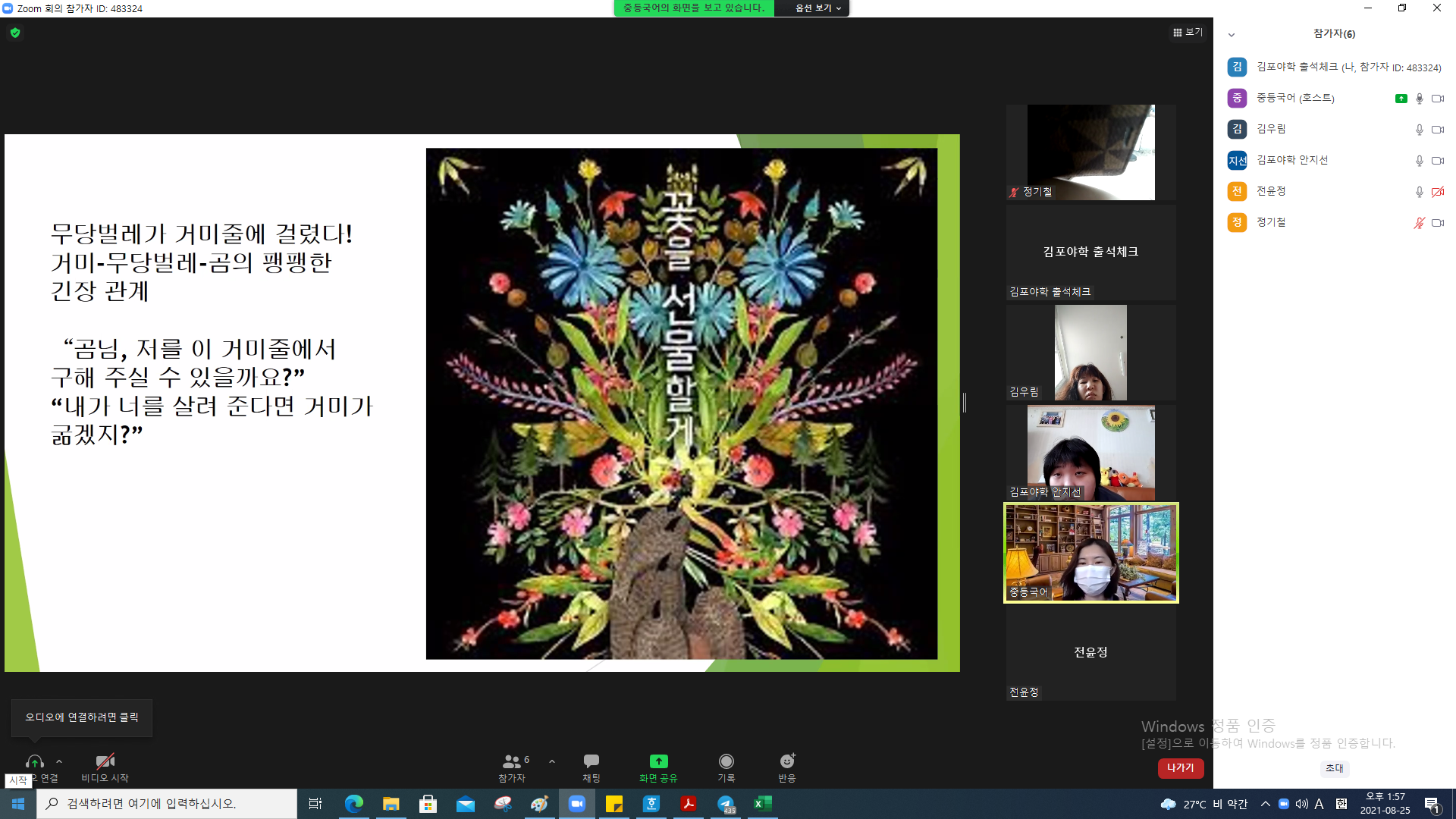The height and width of the screenshot is (819, 1456).
Task: Expand the 옵션 보기 dropdown
Action: point(818,8)
